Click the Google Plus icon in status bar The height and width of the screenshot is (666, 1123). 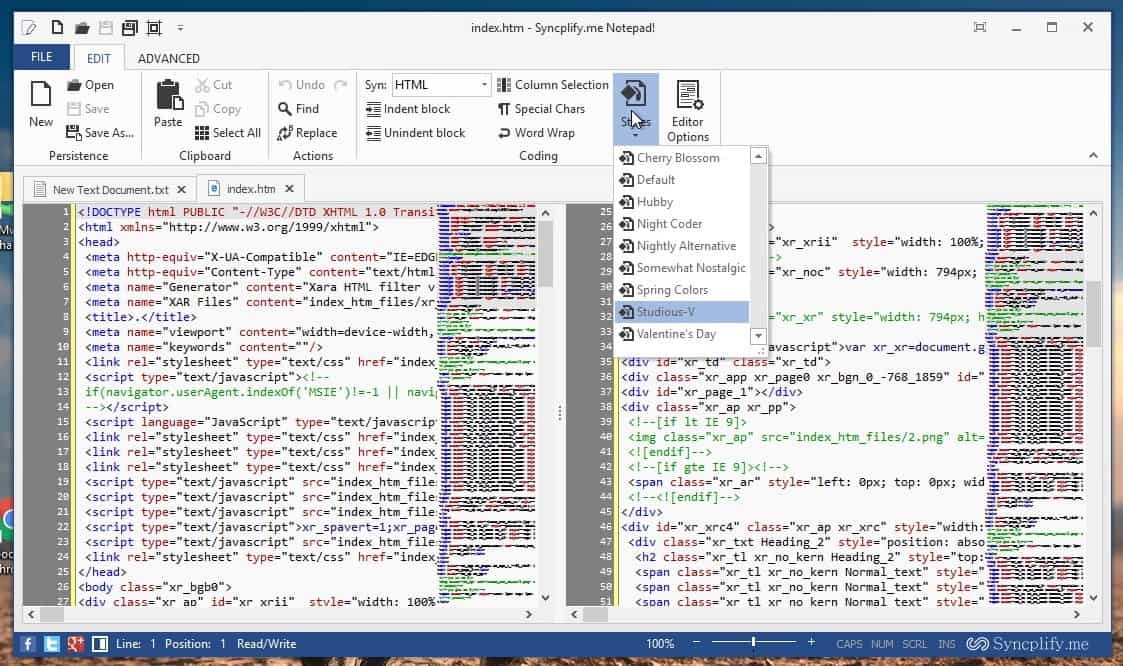pyautogui.click(x=76, y=644)
